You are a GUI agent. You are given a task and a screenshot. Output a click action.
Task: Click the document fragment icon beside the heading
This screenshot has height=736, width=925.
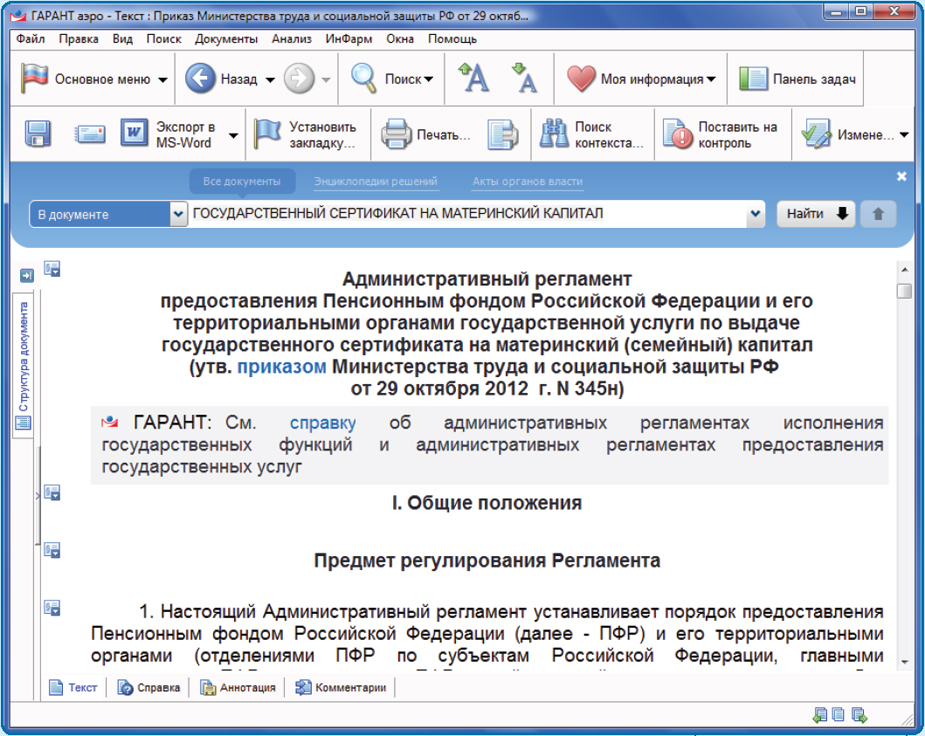coord(50,269)
